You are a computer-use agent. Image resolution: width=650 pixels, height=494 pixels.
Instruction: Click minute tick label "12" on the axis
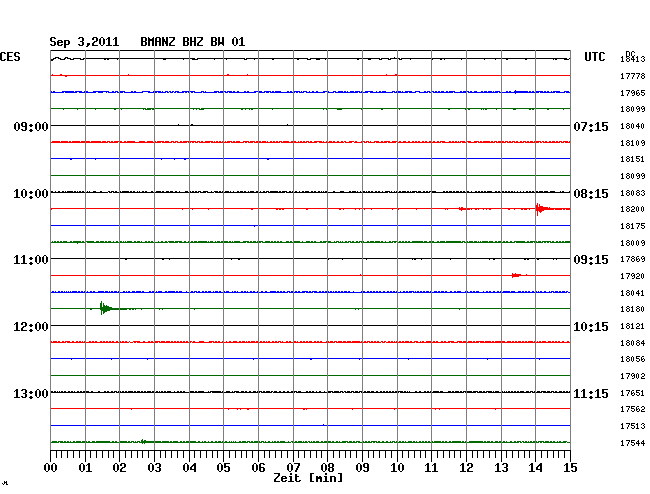466,468
